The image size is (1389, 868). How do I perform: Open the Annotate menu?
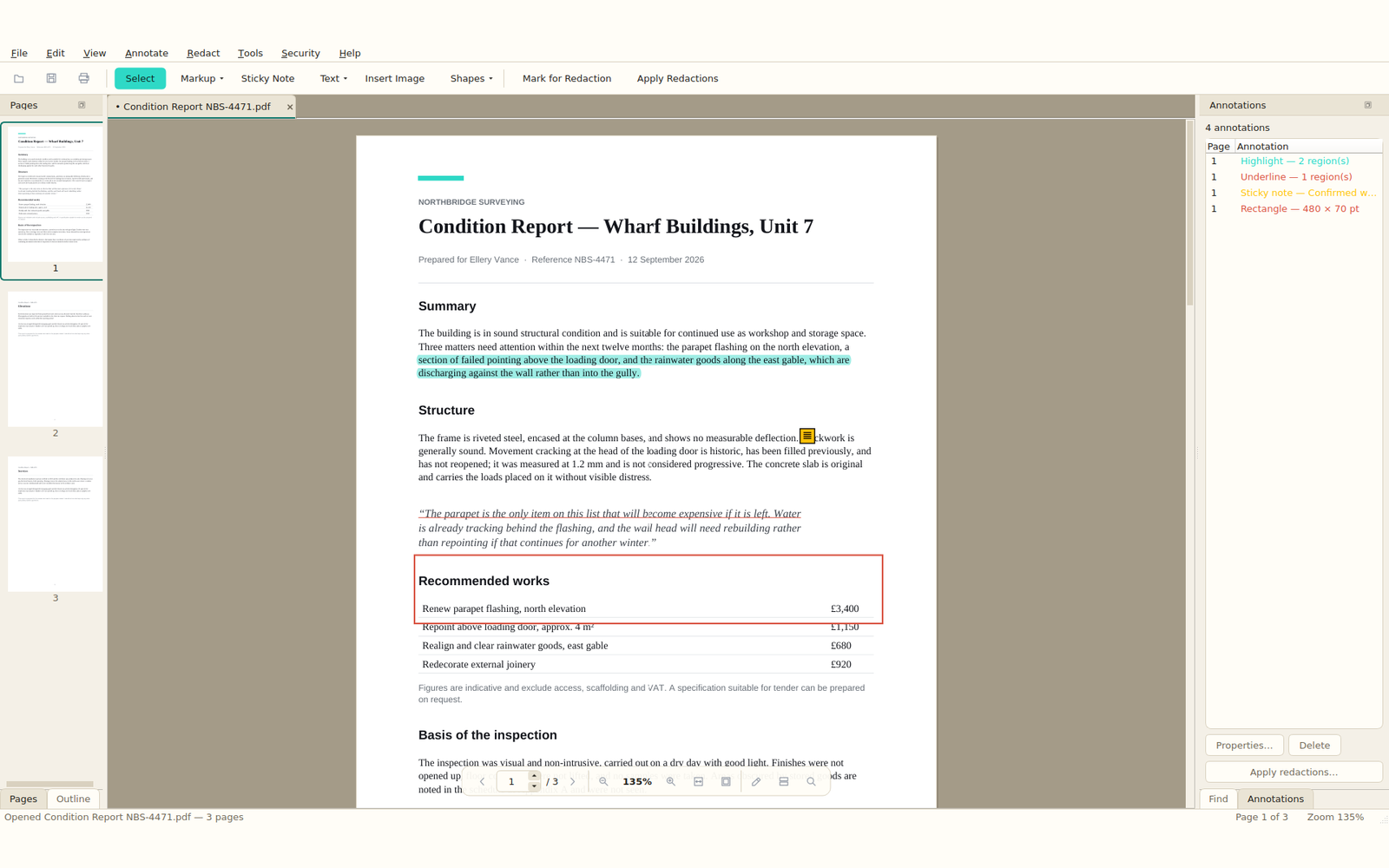147,53
